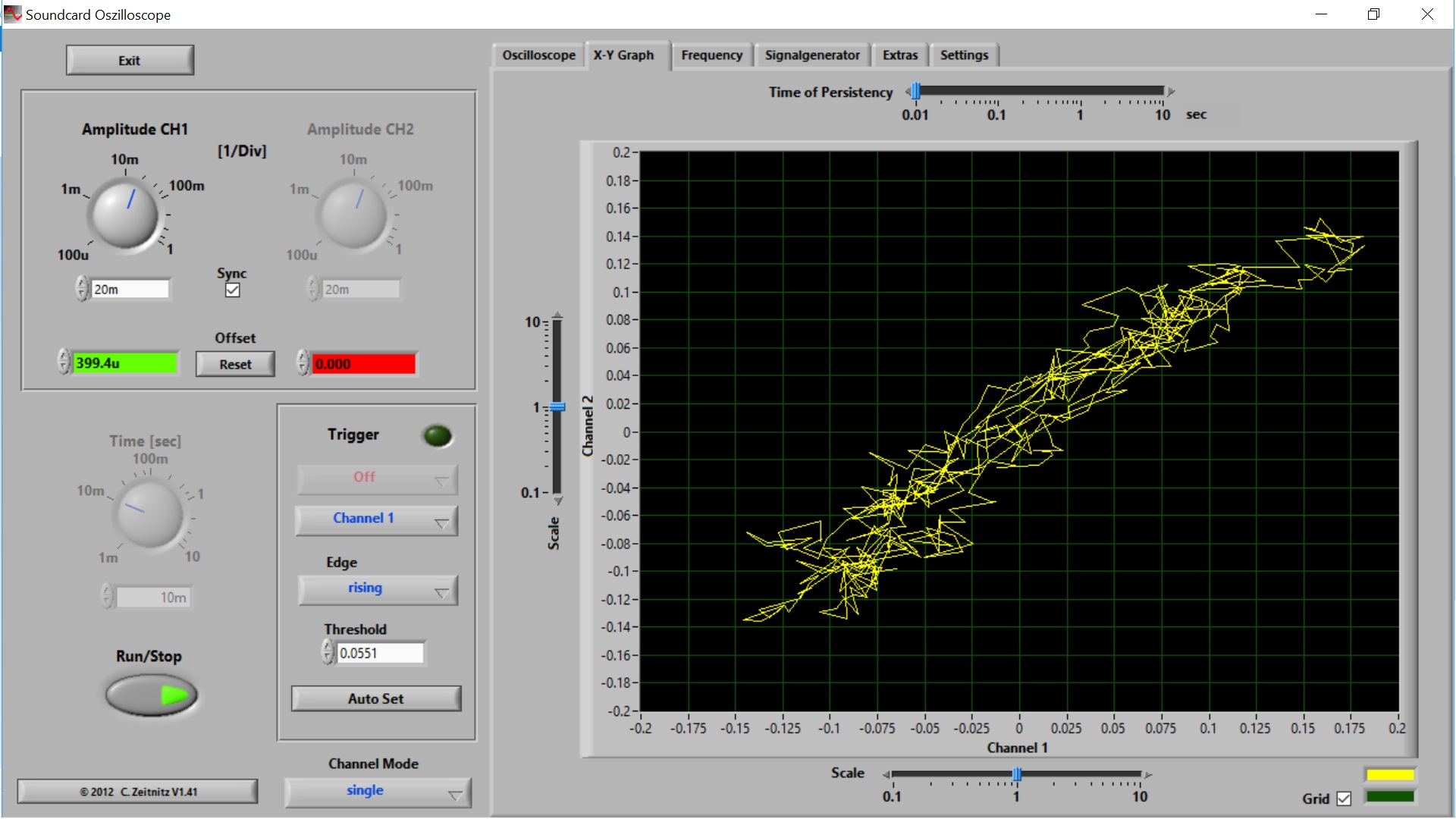Uncheck the Sync checkbox

233,290
